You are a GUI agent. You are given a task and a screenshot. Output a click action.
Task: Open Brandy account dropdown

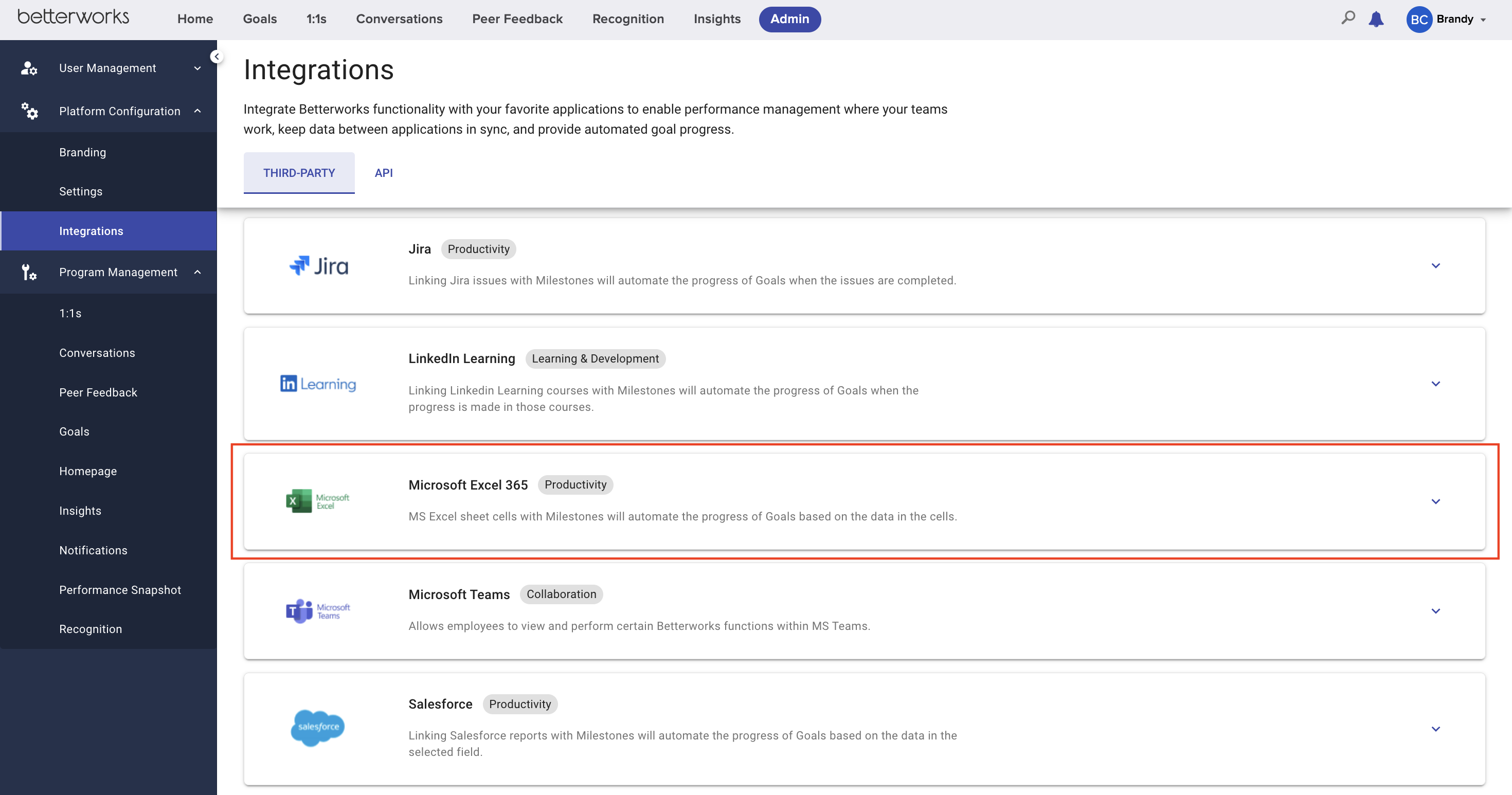pos(1483,20)
